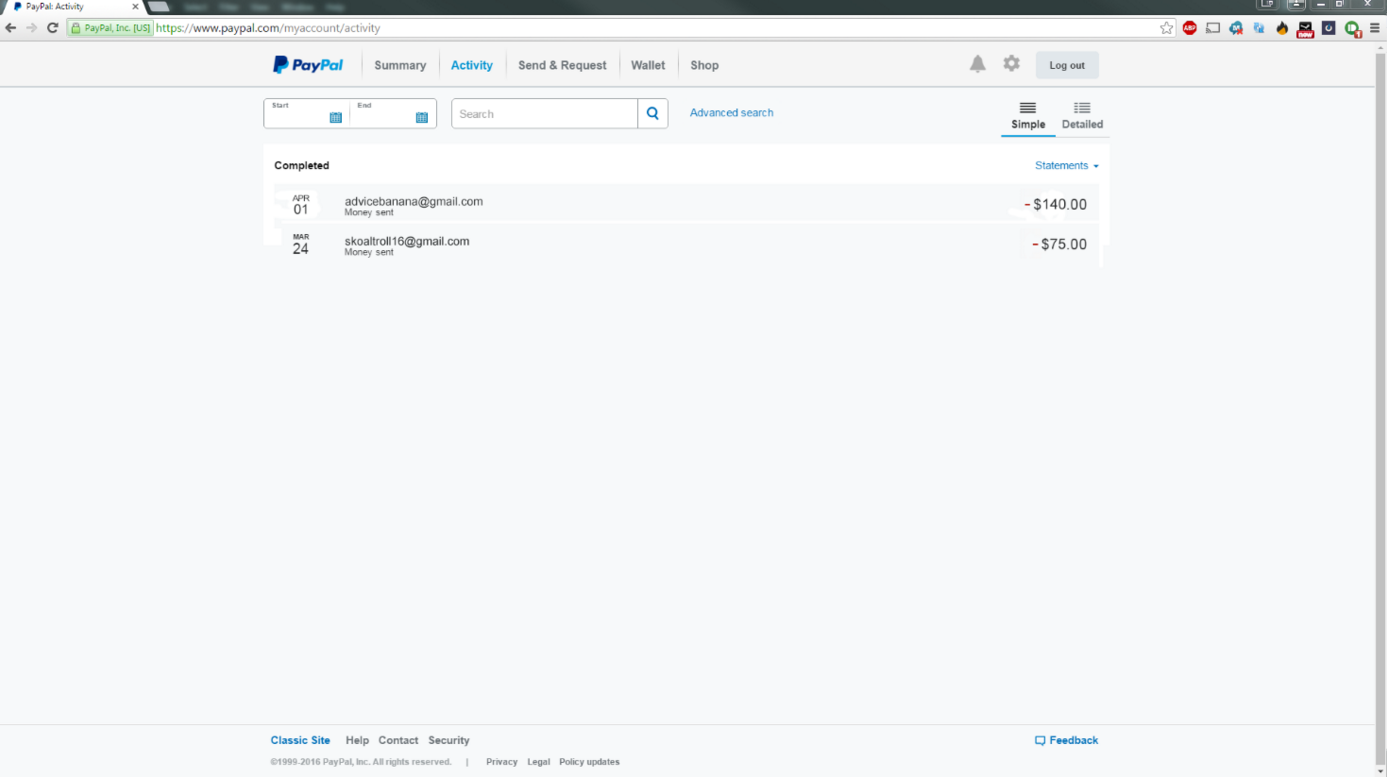1387x777 pixels.
Task: Open the advicebanana@gmail.com transaction
Action: (x=414, y=202)
